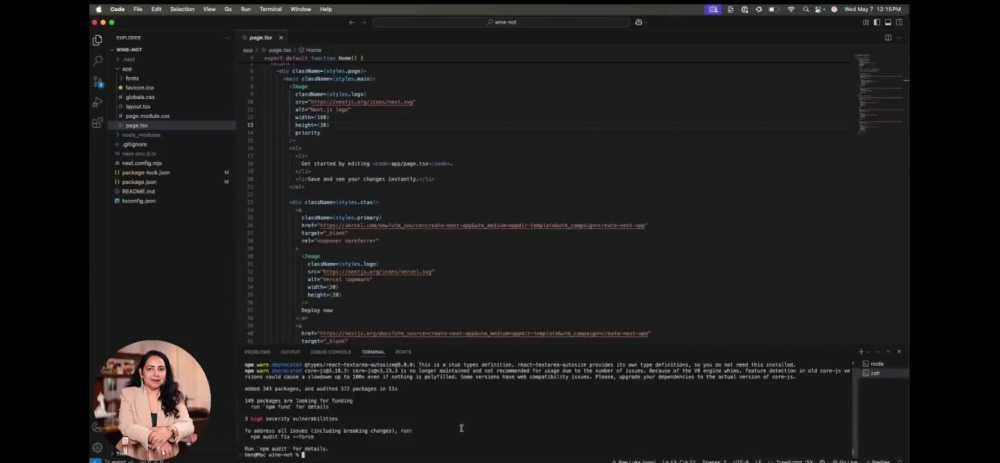Open package.json in the explorer
This screenshot has height=463, width=1000.
pyautogui.click(x=139, y=182)
